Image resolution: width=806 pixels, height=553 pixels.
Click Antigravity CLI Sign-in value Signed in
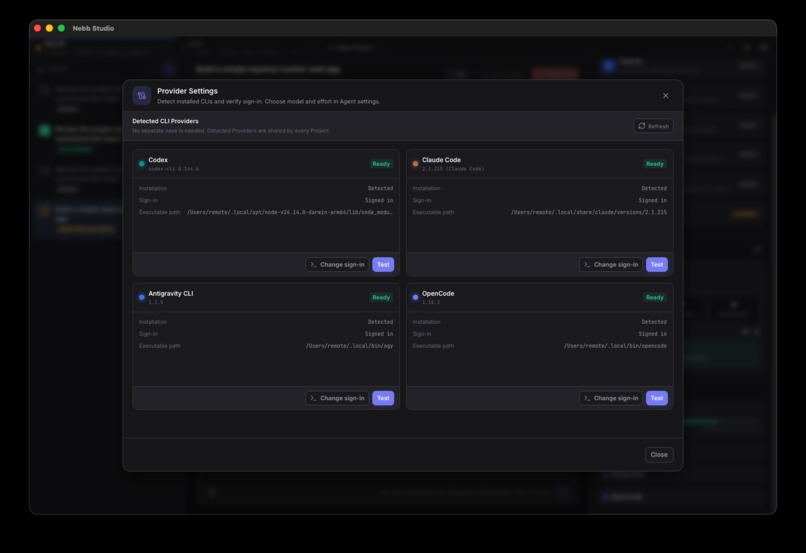[x=379, y=334]
